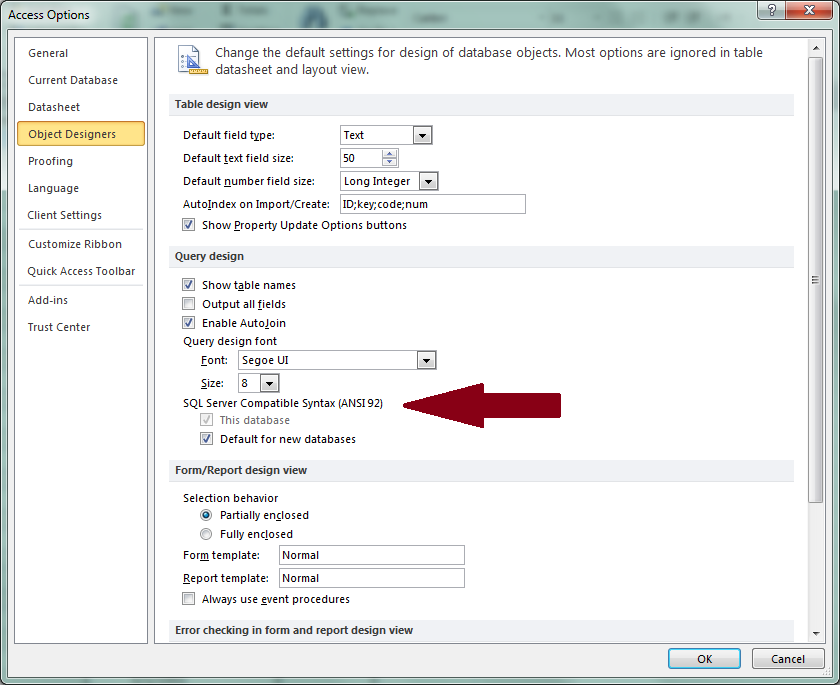Open the Default number field size dropdown
The image size is (840, 685).
pyautogui.click(x=428, y=181)
